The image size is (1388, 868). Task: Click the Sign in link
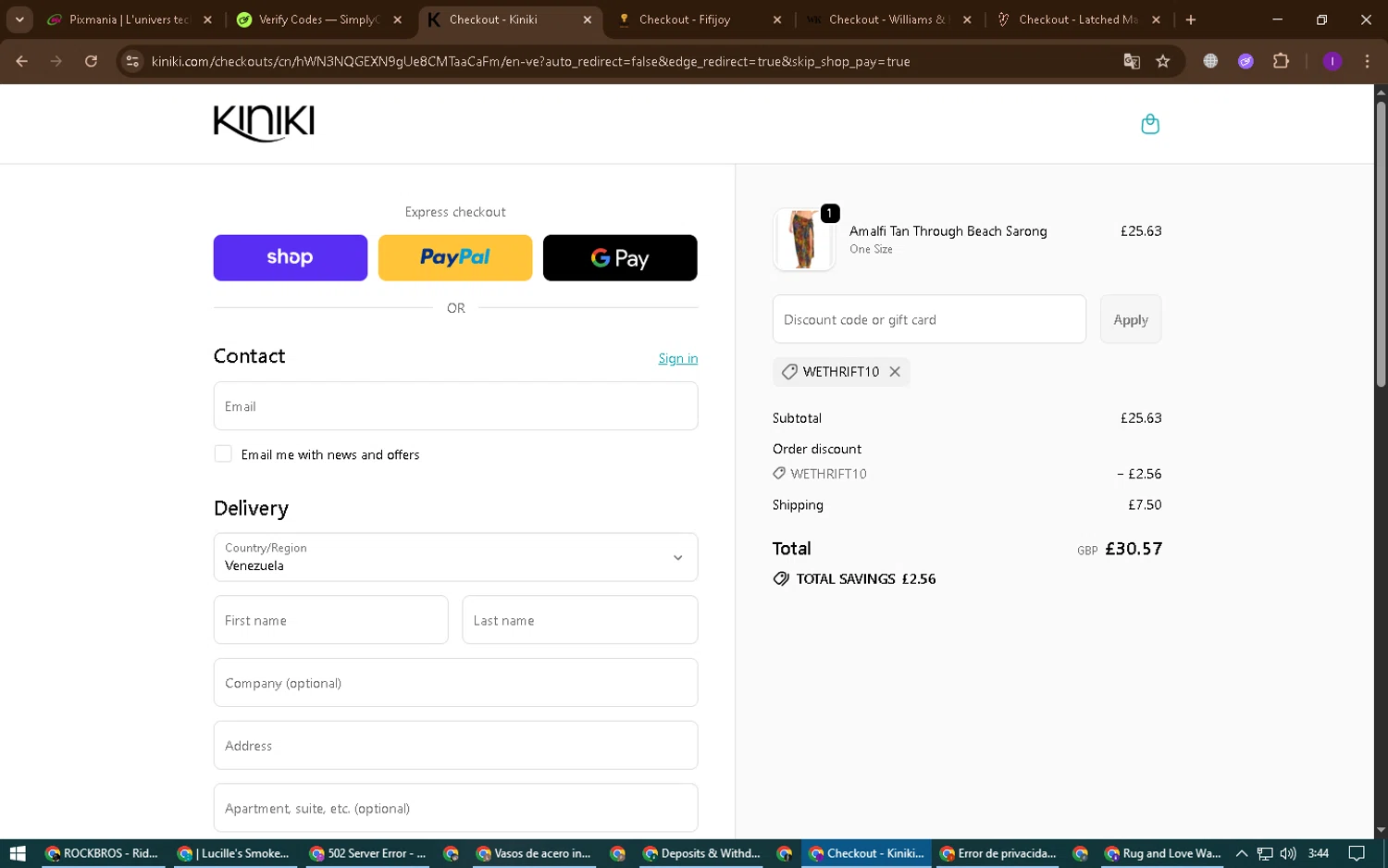(x=678, y=358)
